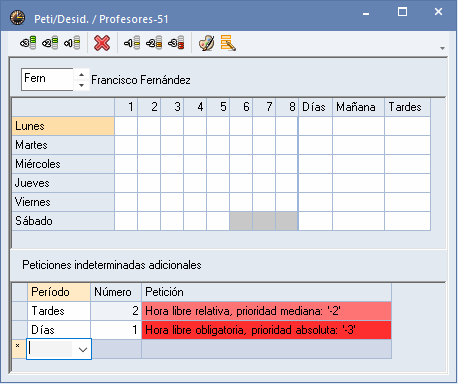Select 'Hora libre obligatoria, prioridad absoluta' request

[x=266, y=330]
